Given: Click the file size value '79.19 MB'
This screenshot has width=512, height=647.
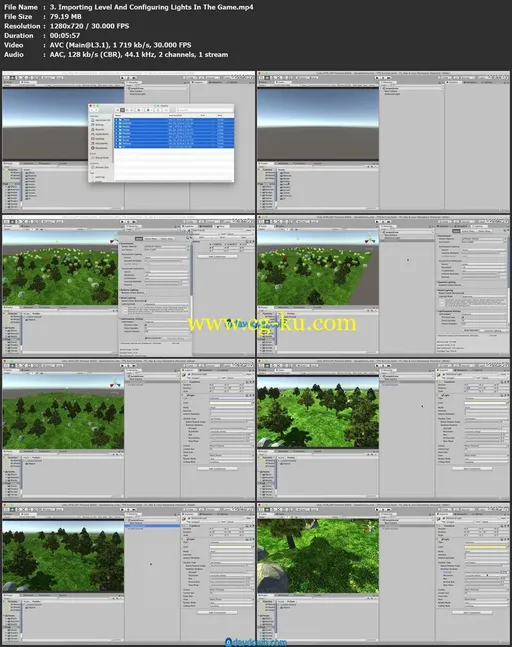Looking at the screenshot, I should pyautogui.click(x=66, y=17).
